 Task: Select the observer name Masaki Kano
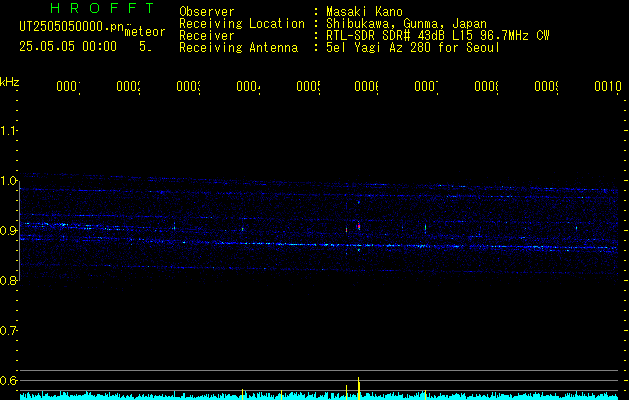[x=364, y=12]
